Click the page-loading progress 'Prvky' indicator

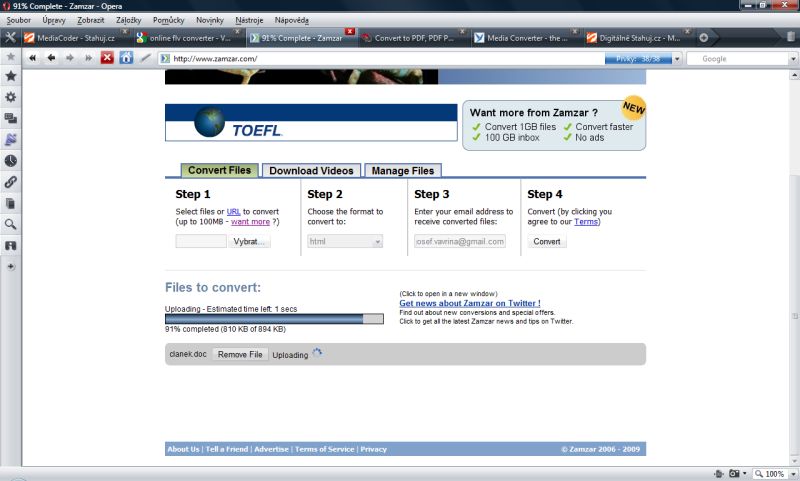[638, 59]
